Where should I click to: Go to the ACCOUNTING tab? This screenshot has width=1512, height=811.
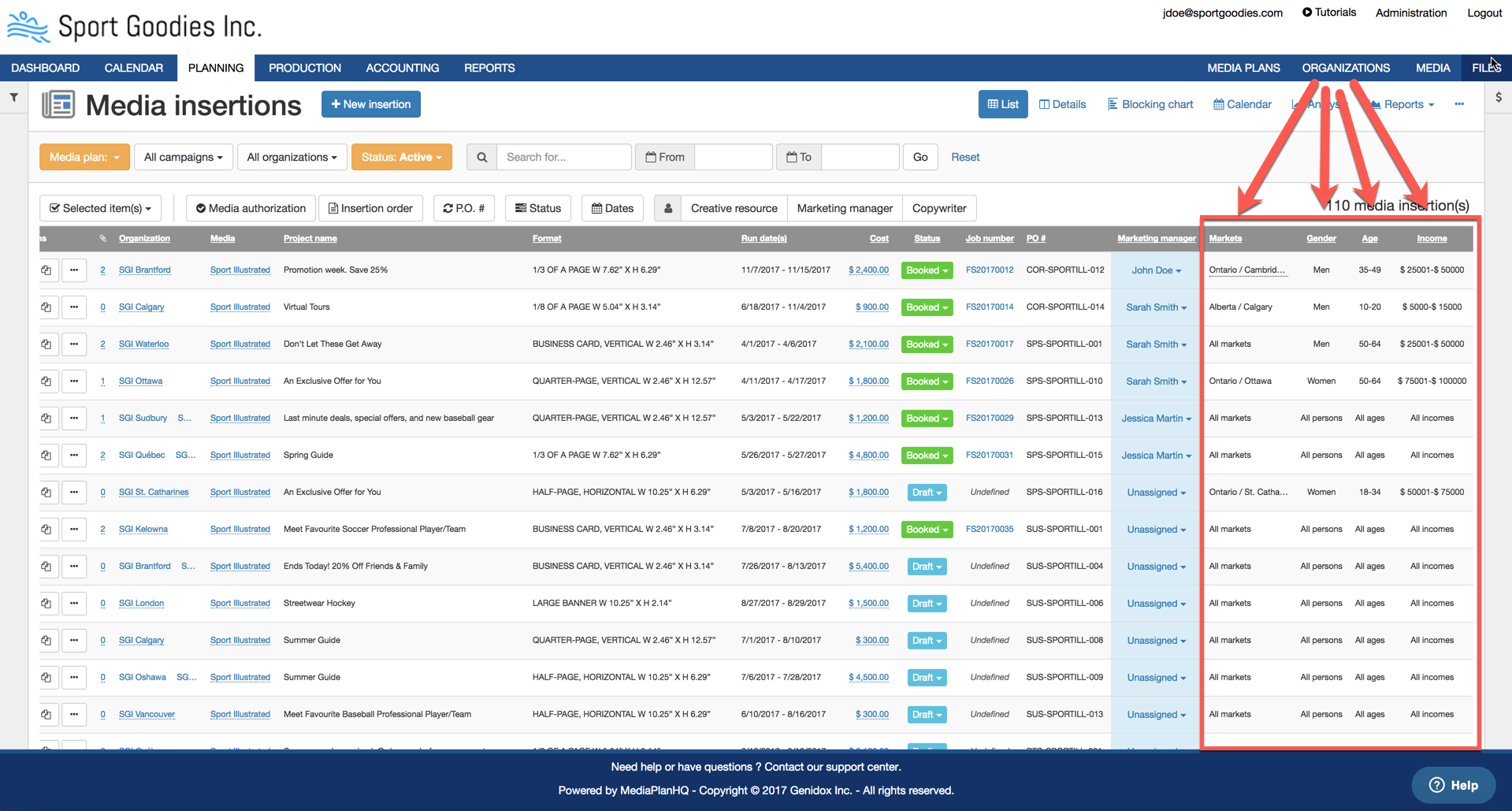click(402, 68)
